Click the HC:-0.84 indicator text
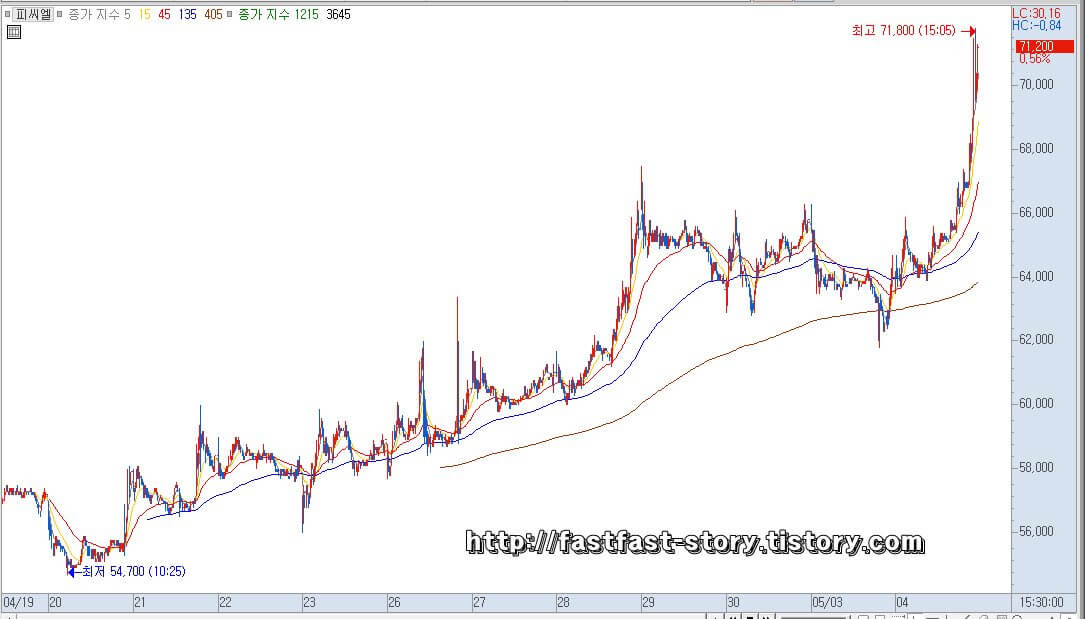 (1035, 25)
